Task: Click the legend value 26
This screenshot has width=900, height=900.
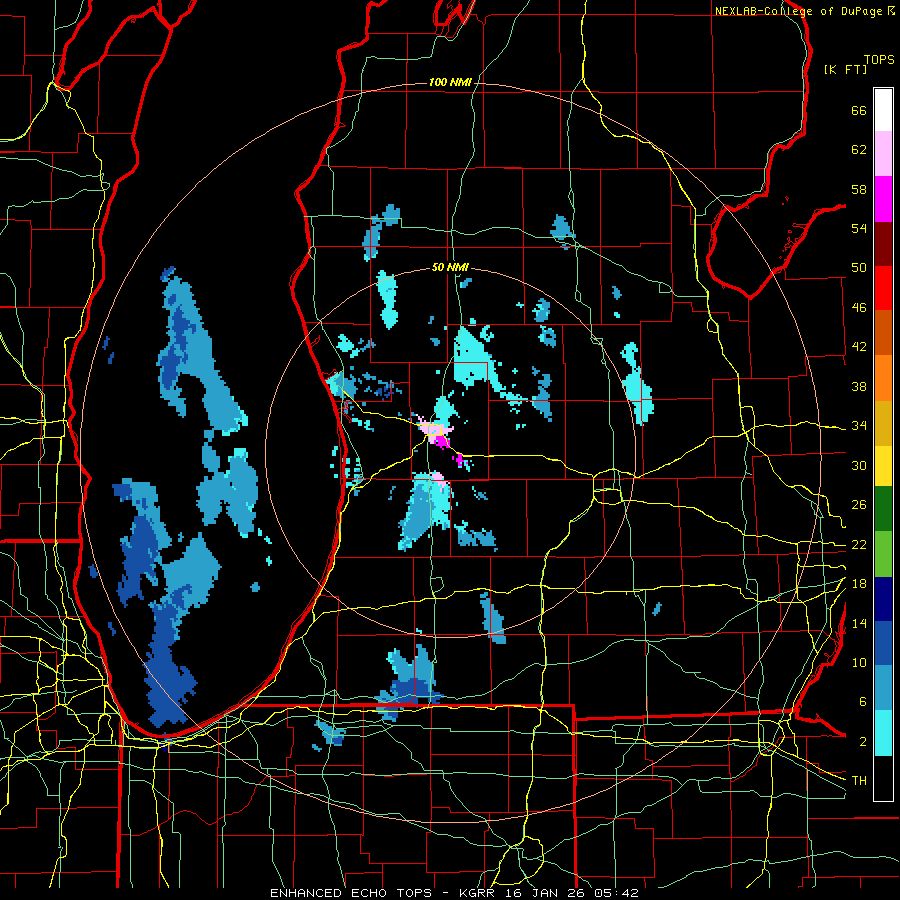Action: tap(859, 505)
